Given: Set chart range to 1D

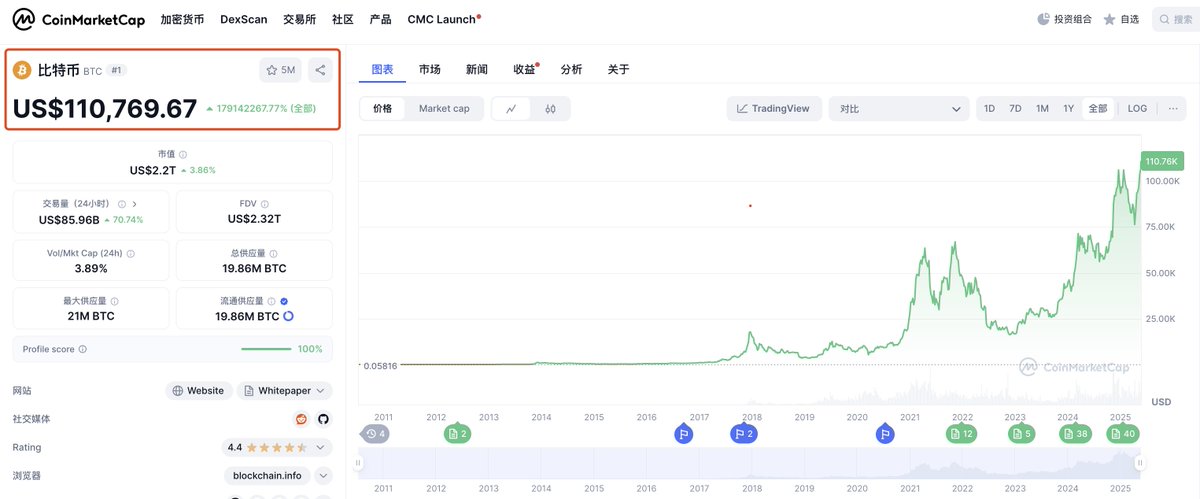Looking at the screenshot, I should [989, 108].
